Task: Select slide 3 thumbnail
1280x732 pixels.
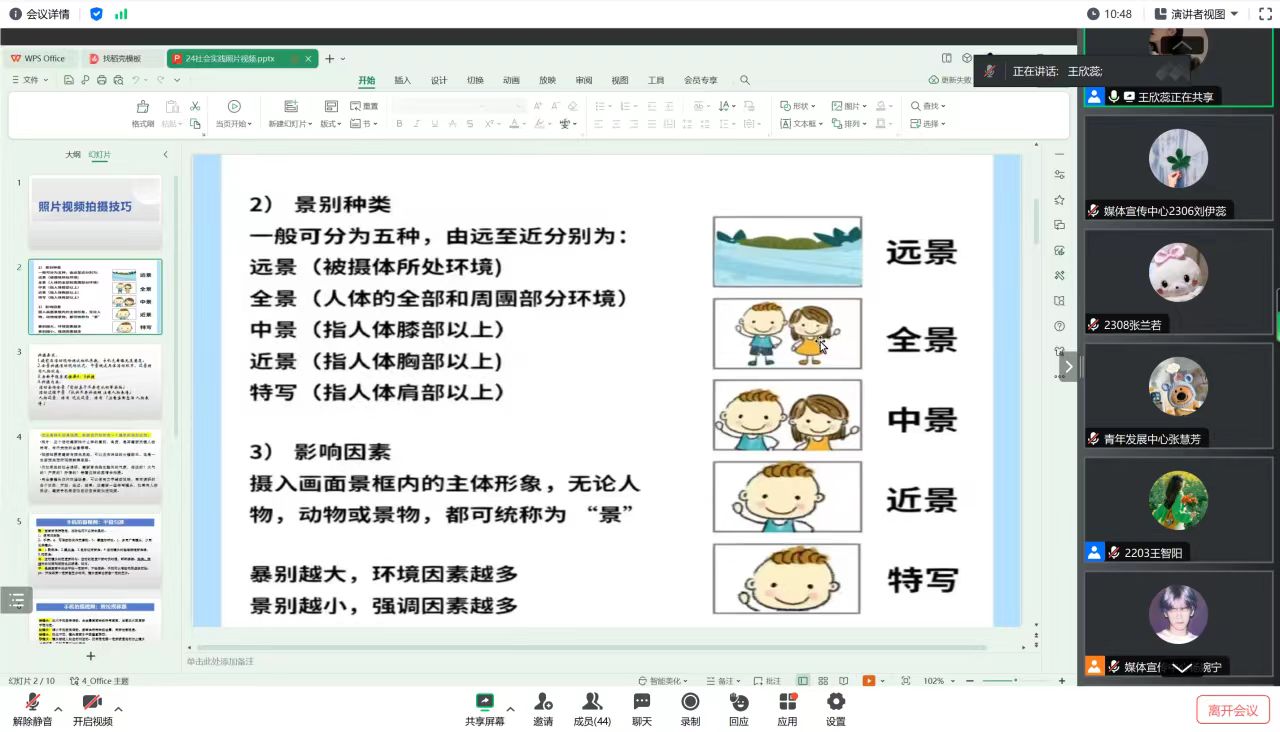Action: [x=95, y=382]
